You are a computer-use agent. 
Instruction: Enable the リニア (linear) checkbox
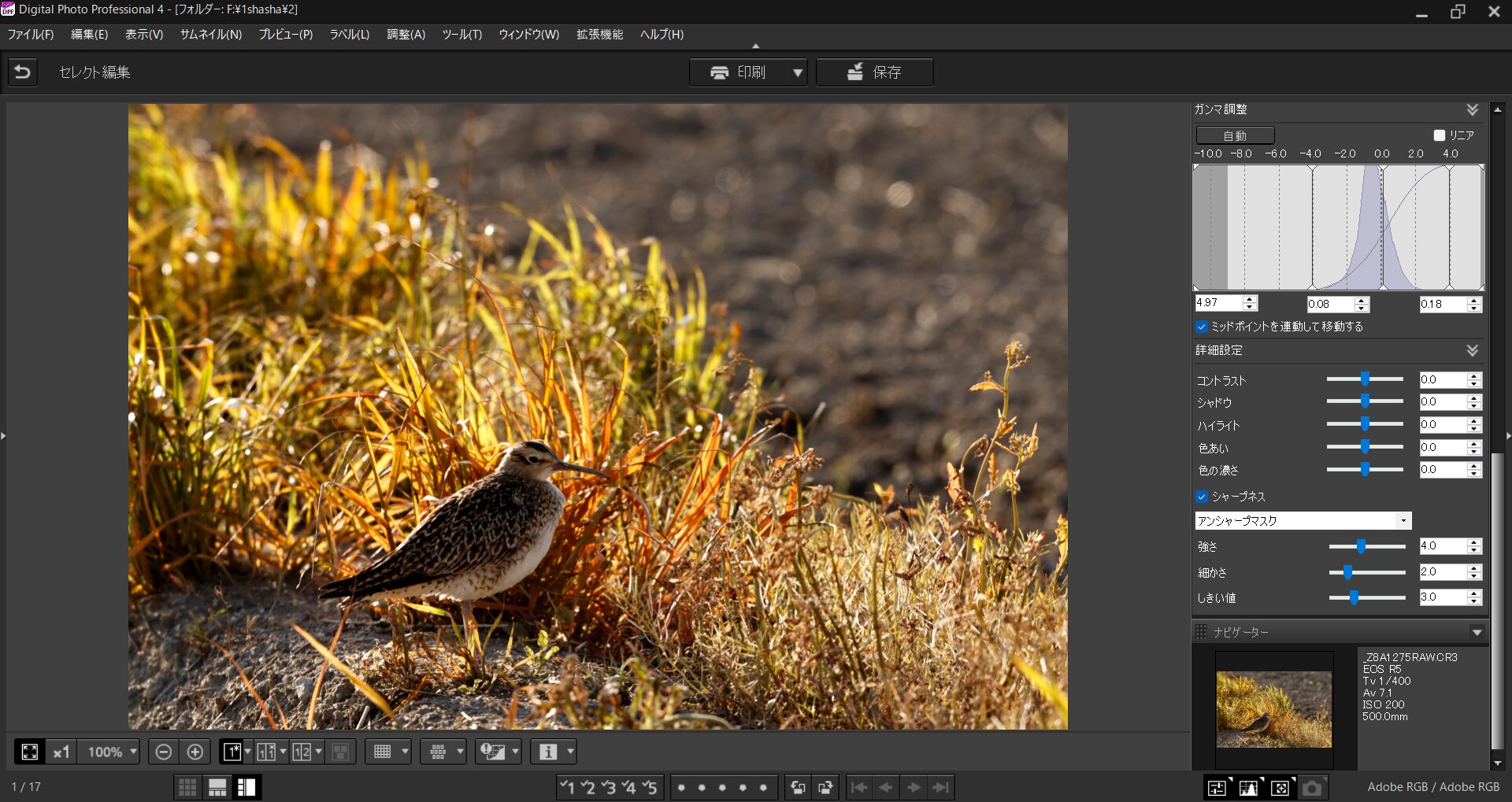(1440, 135)
